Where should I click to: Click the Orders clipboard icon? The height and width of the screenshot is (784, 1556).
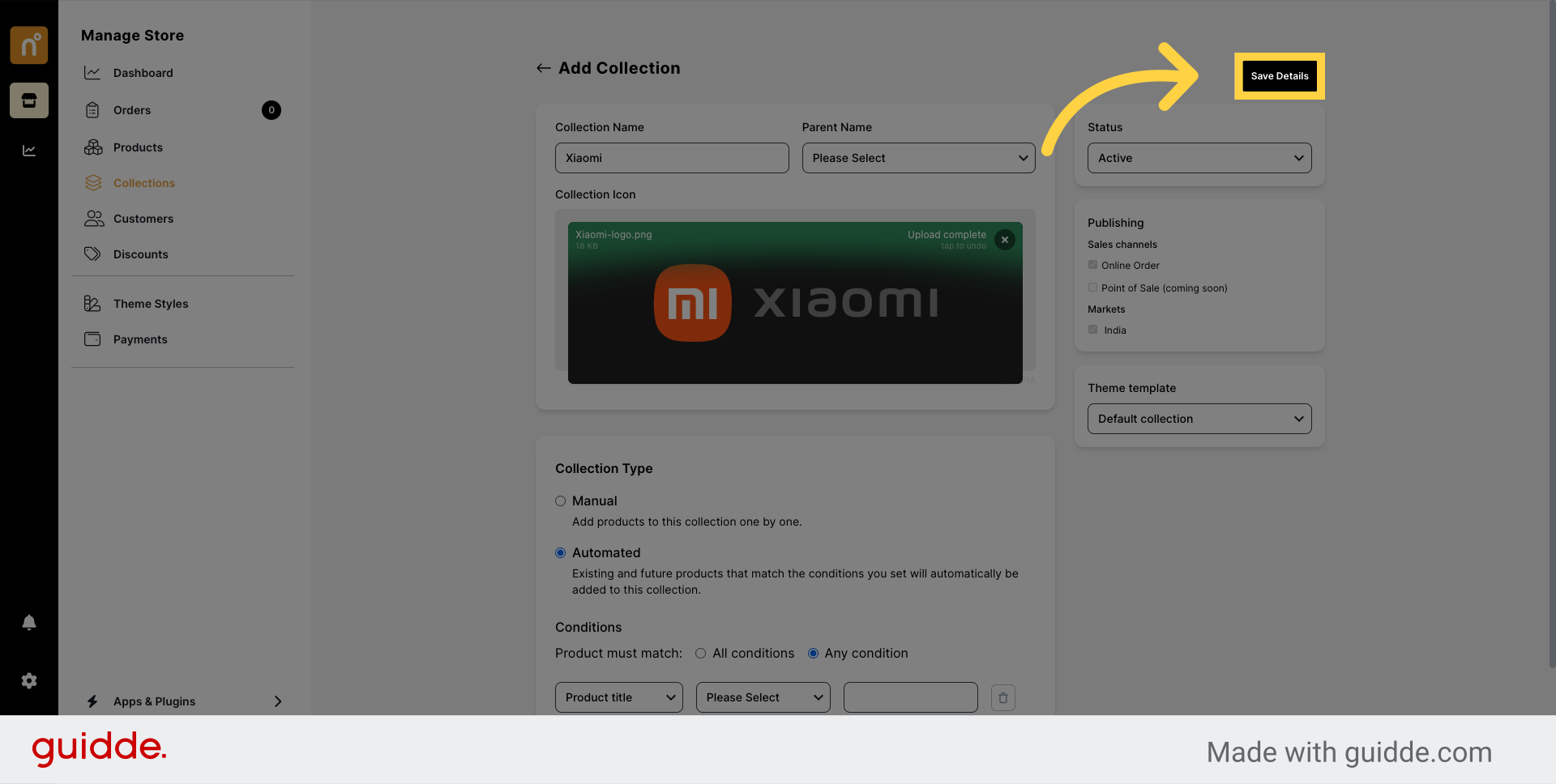pos(93,110)
